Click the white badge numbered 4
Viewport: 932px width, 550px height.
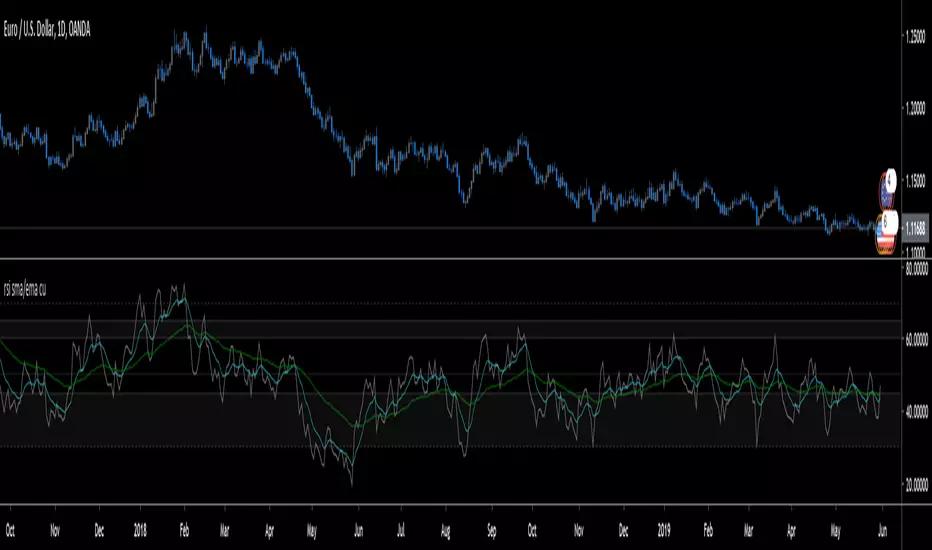pyautogui.click(x=890, y=178)
